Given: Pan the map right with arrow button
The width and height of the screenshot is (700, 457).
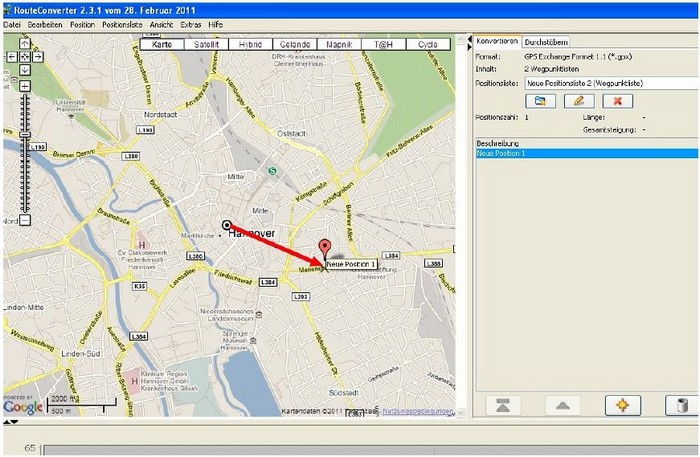Looking at the screenshot, I should pos(38,57).
